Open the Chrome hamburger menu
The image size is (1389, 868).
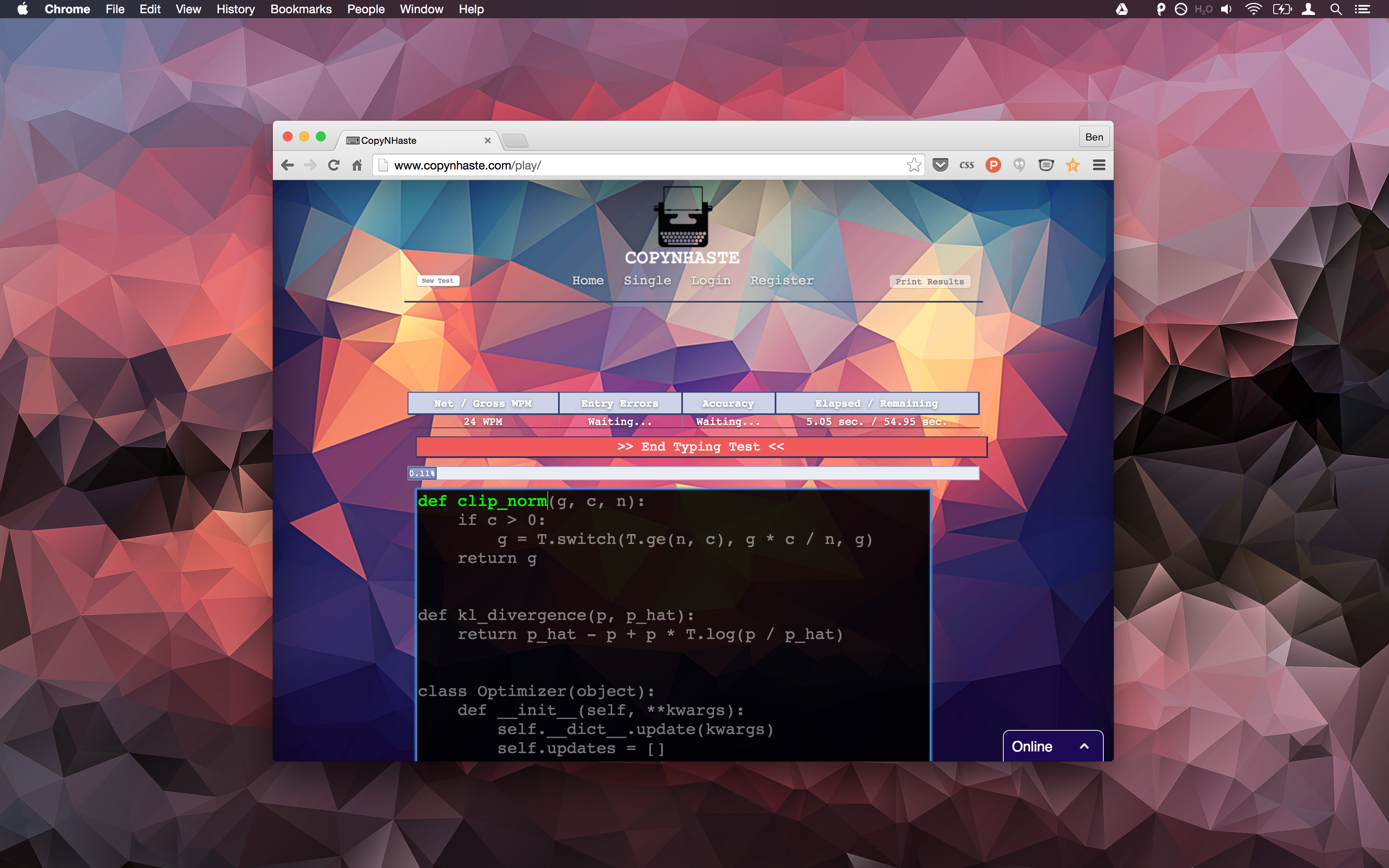1098,165
